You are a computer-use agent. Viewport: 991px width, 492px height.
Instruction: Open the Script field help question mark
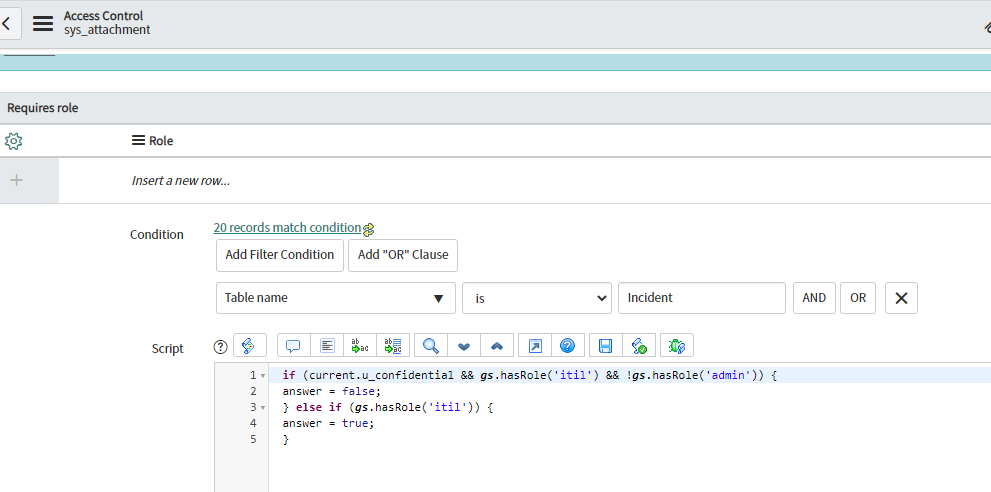click(220, 347)
